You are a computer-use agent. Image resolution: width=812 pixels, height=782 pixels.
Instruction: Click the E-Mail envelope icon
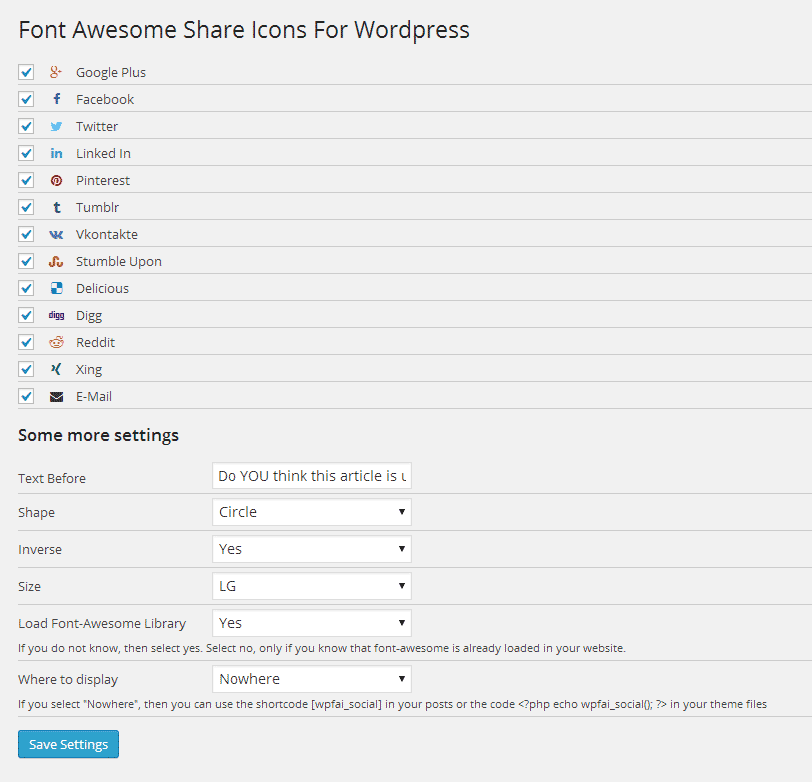(x=56, y=396)
